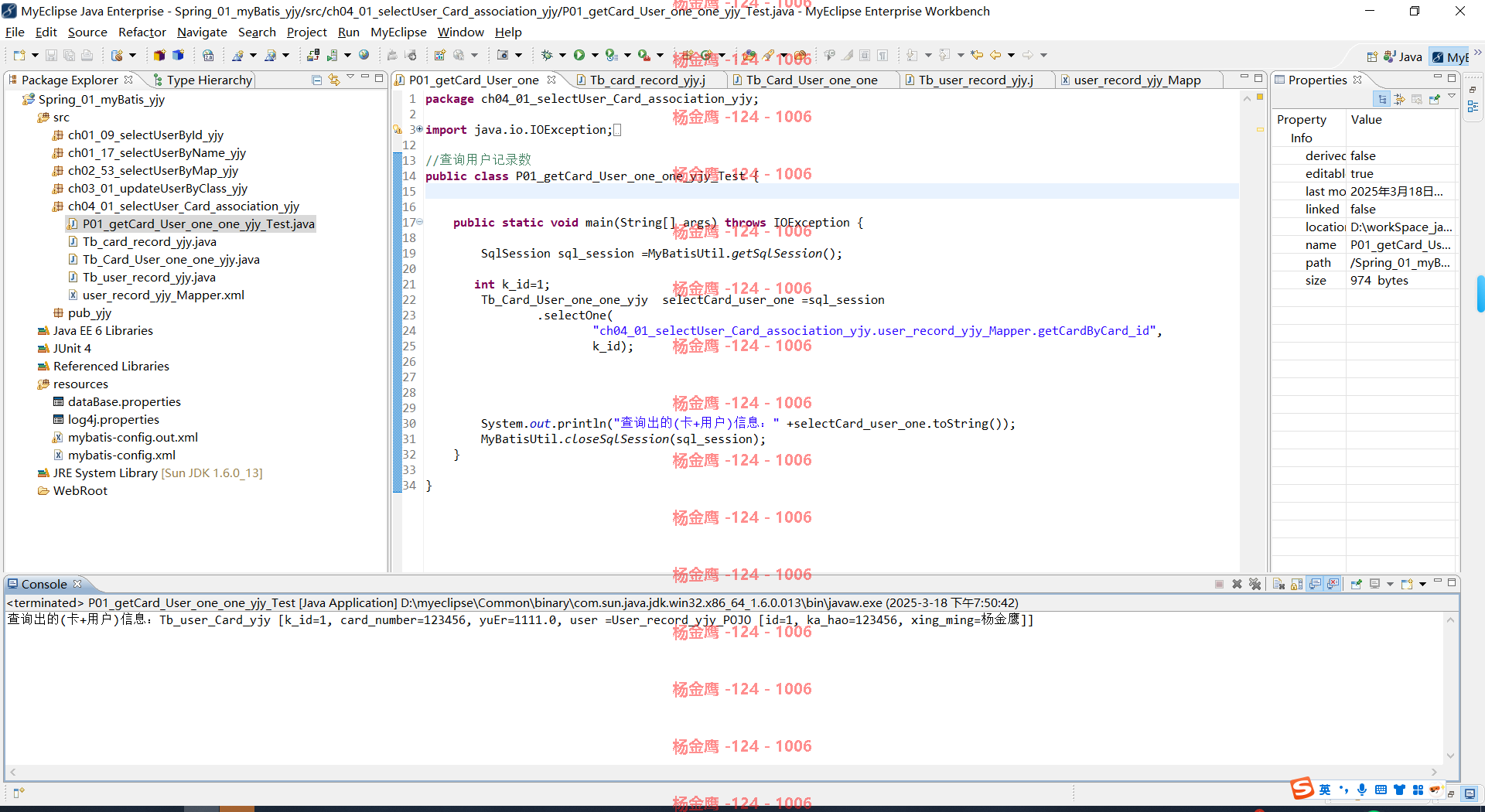
Task: Switch to the Java perspective button
Action: point(1402,56)
